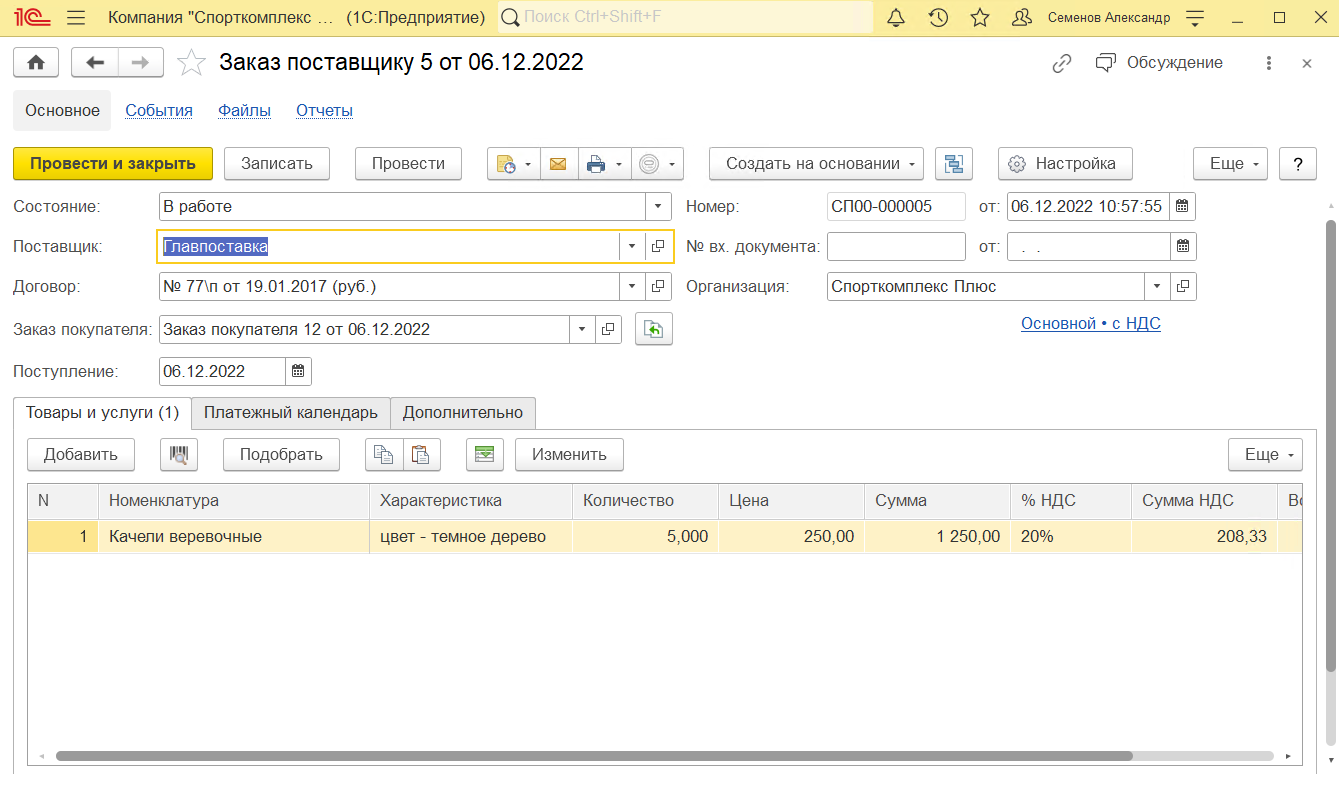Click the barcode scan icon
1339x787 pixels.
[x=179, y=454]
